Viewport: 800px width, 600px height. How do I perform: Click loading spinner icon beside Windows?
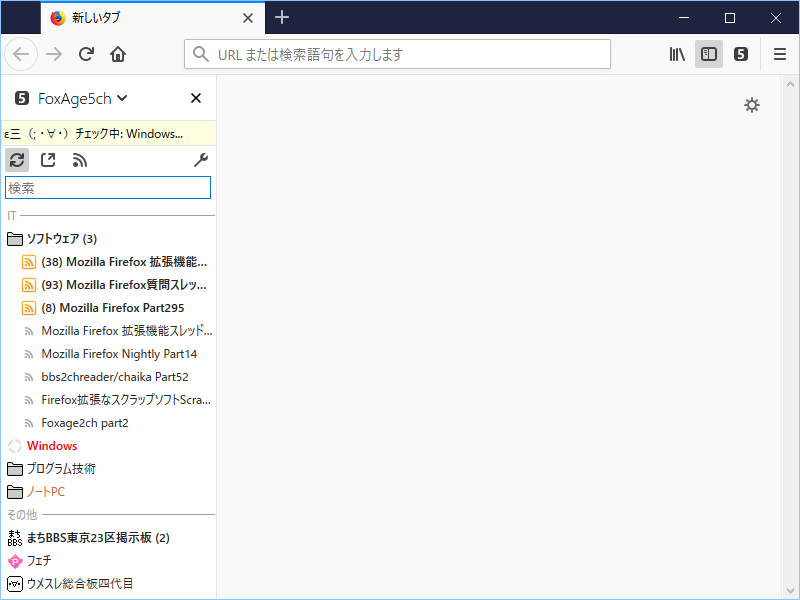point(15,446)
